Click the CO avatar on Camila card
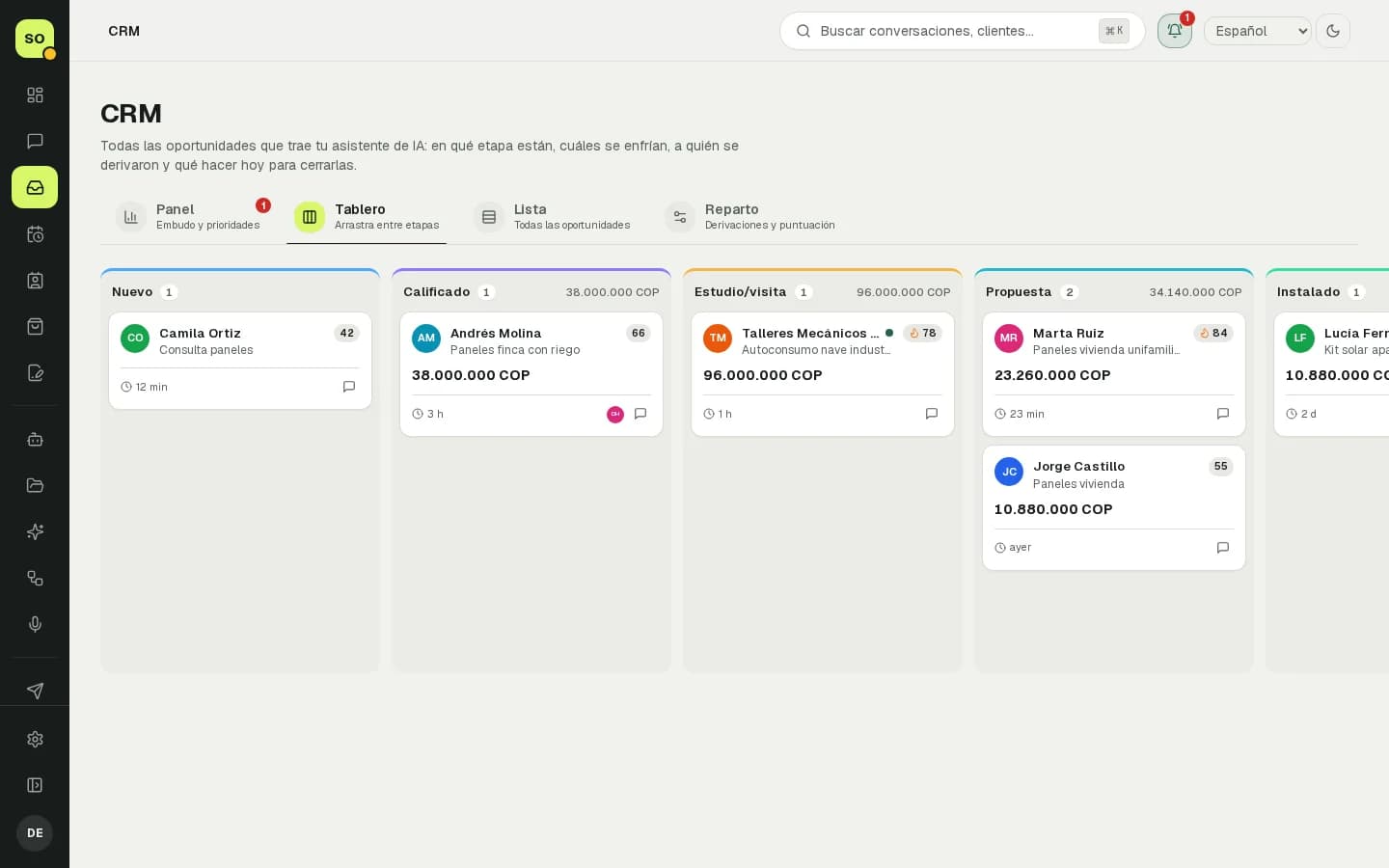The height and width of the screenshot is (868, 1389). [x=135, y=339]
